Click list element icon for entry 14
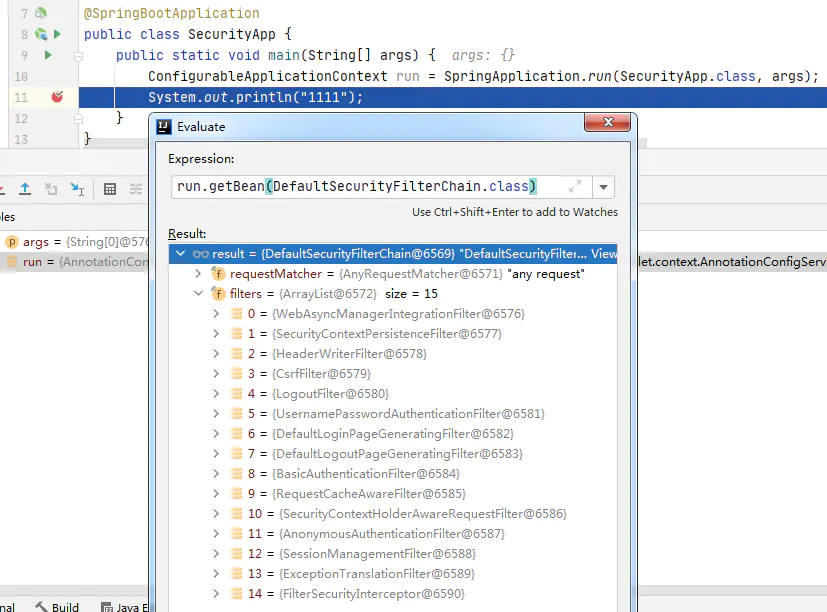 237,594
